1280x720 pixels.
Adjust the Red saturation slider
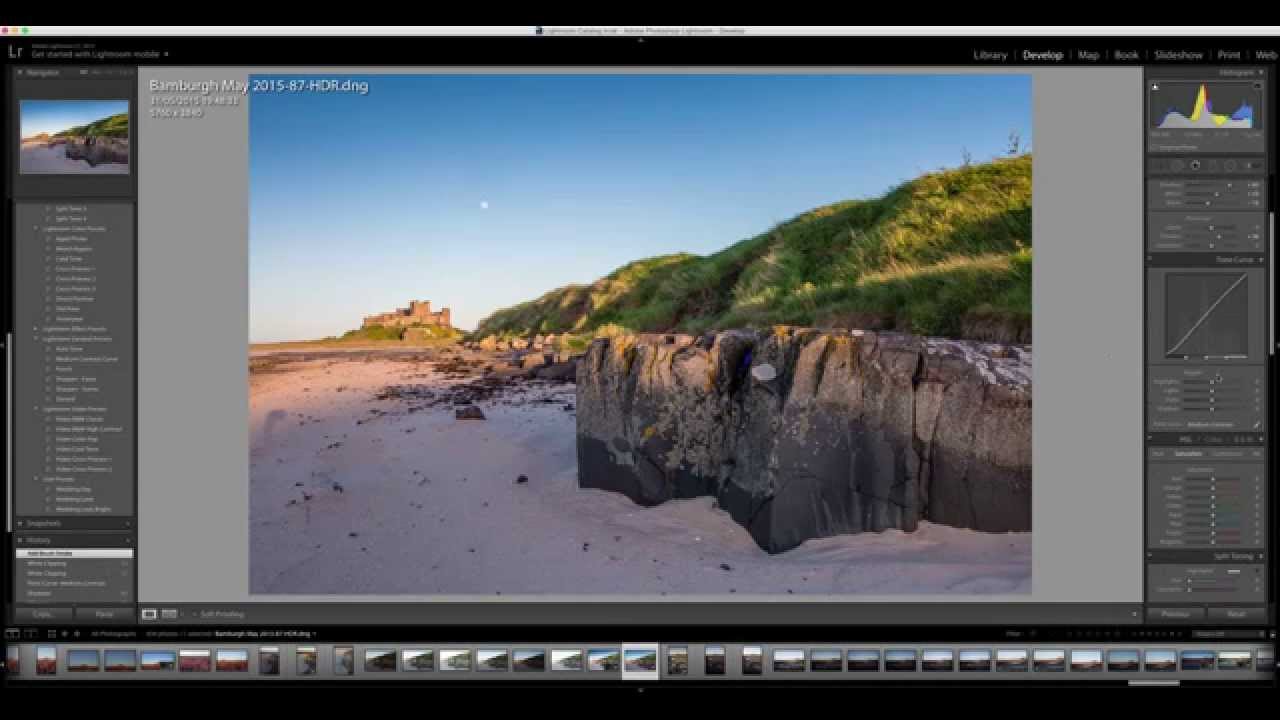click(1212, 479)
